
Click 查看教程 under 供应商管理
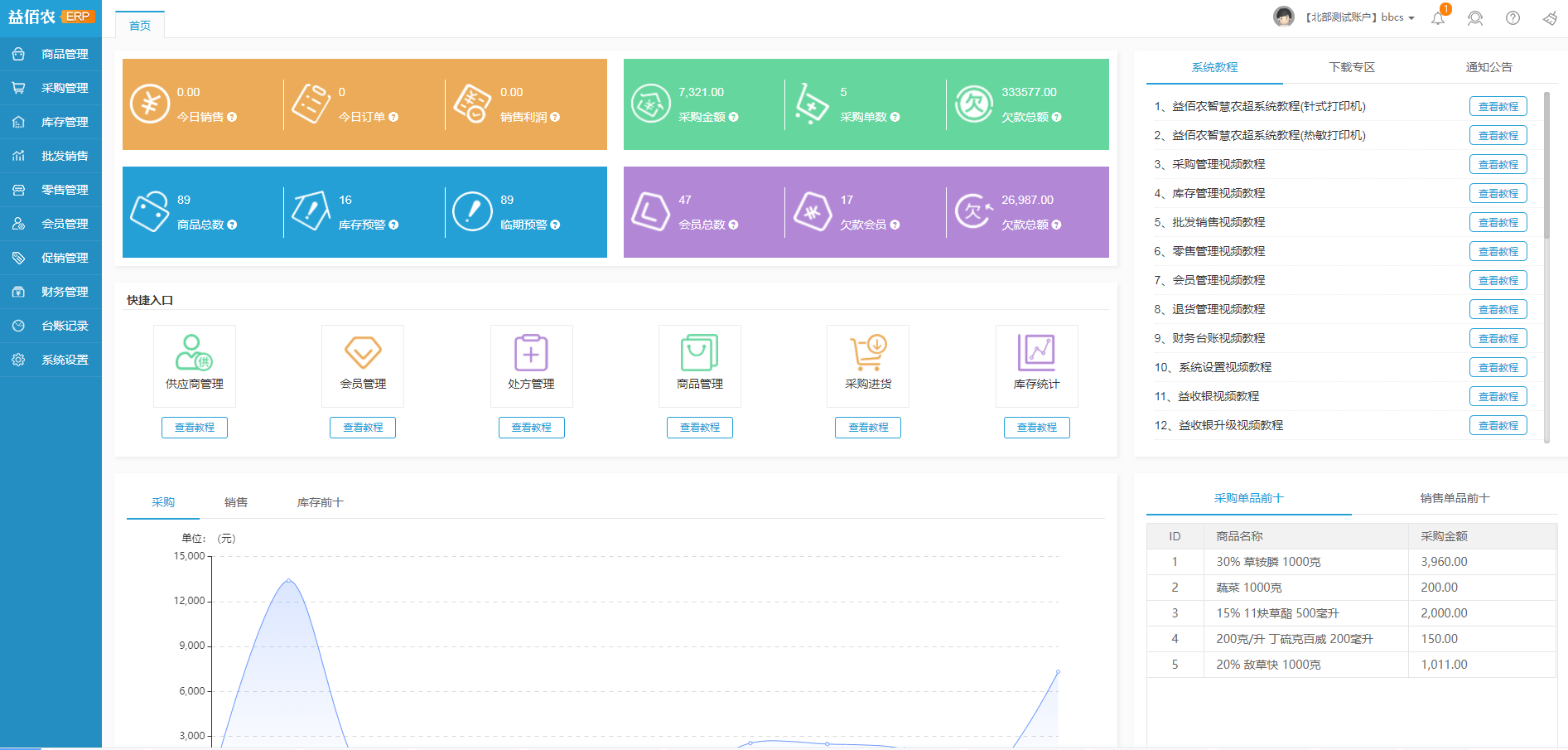coord(195,428)
